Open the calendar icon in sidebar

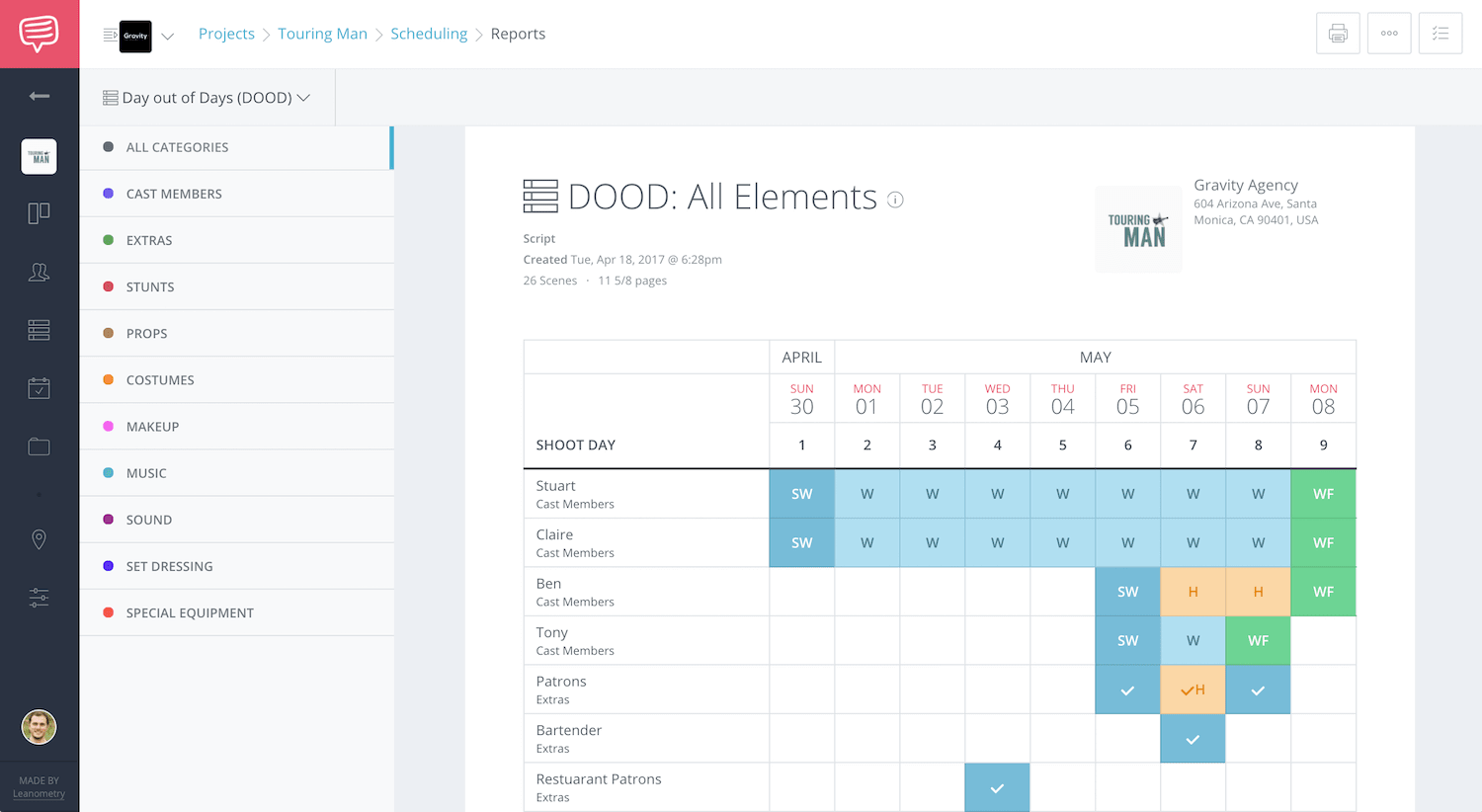pyautogui.click(x=40, y=388)
